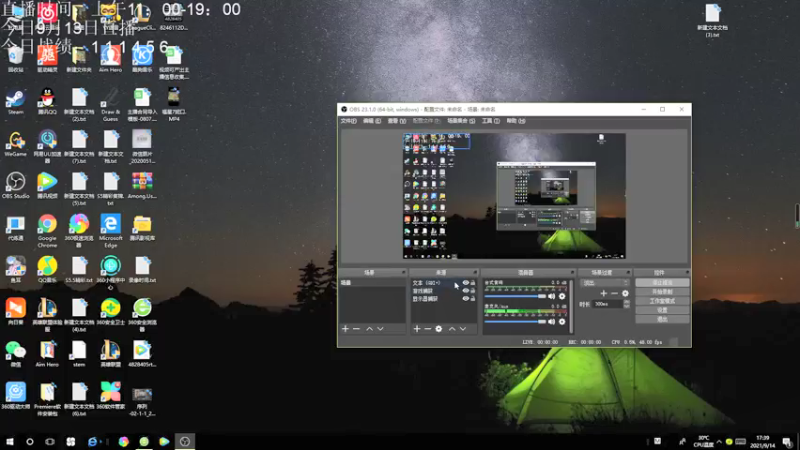Lock the 显示器捕获 source
This screenshot has width=800, height=450.
pyautogui.click(x=473, y=298)
